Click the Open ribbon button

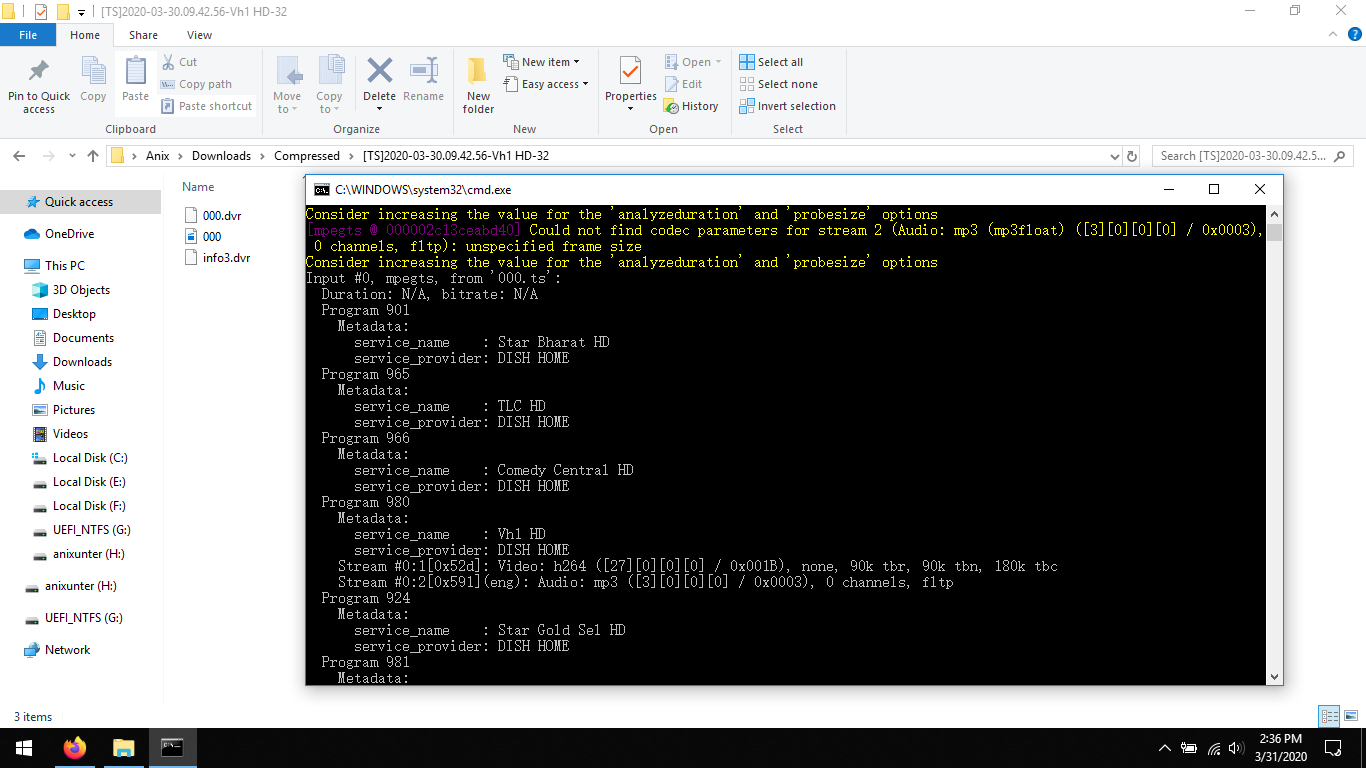point(693,62)
